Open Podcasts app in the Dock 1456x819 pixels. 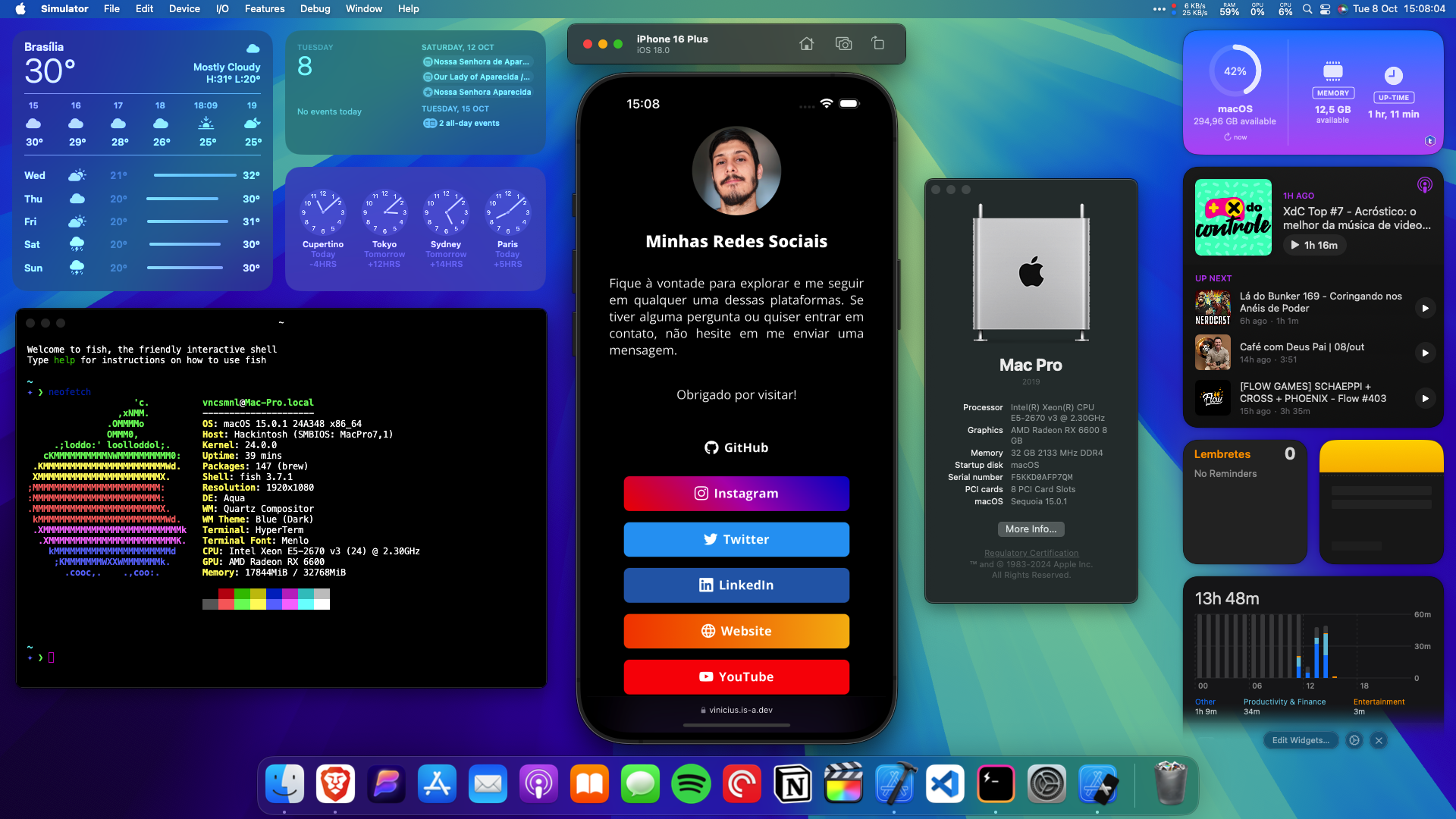pos(539,784)
